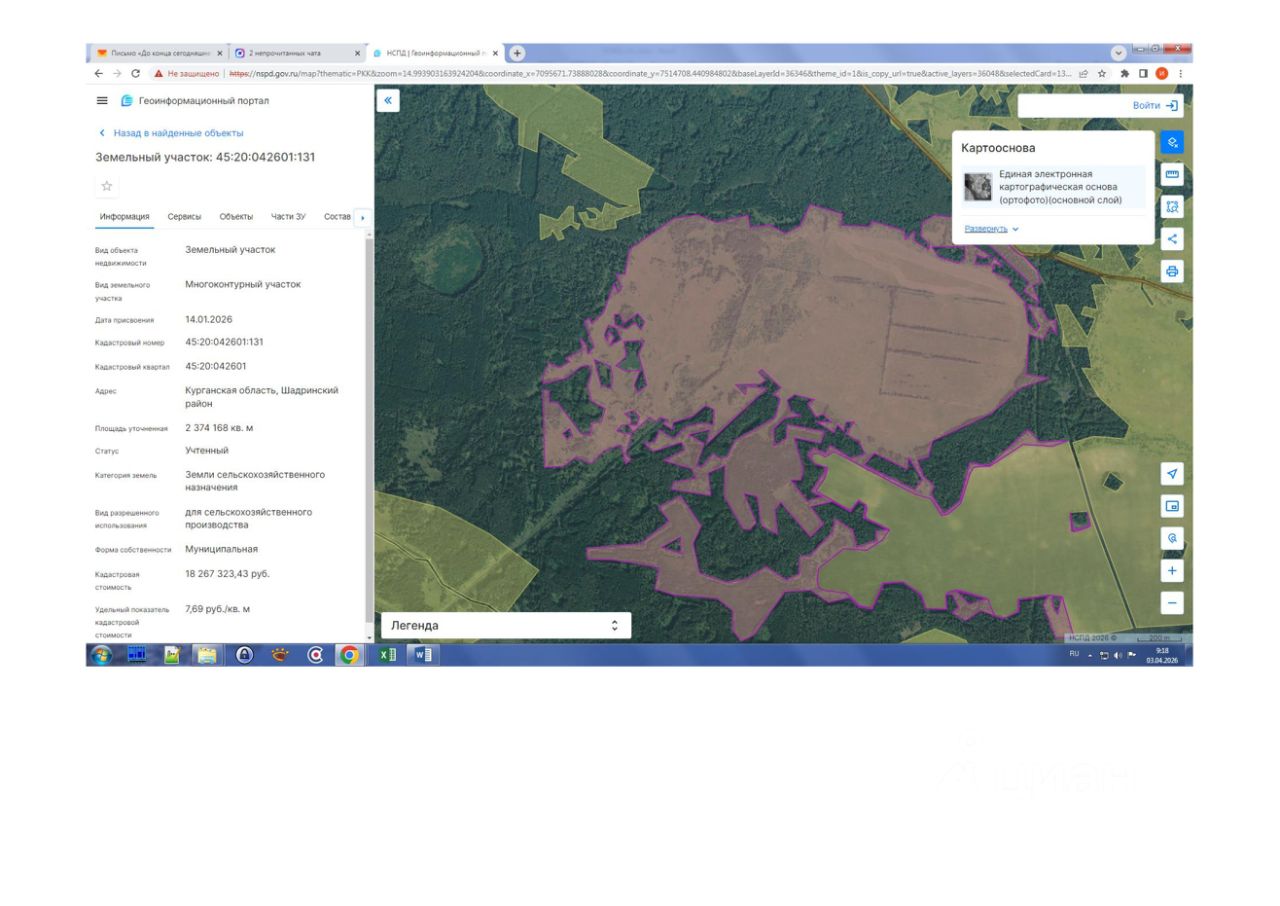This screenshot has height=906, width=1280.
Task: Click the map rotation reset icon
Action: (1173, 538)
